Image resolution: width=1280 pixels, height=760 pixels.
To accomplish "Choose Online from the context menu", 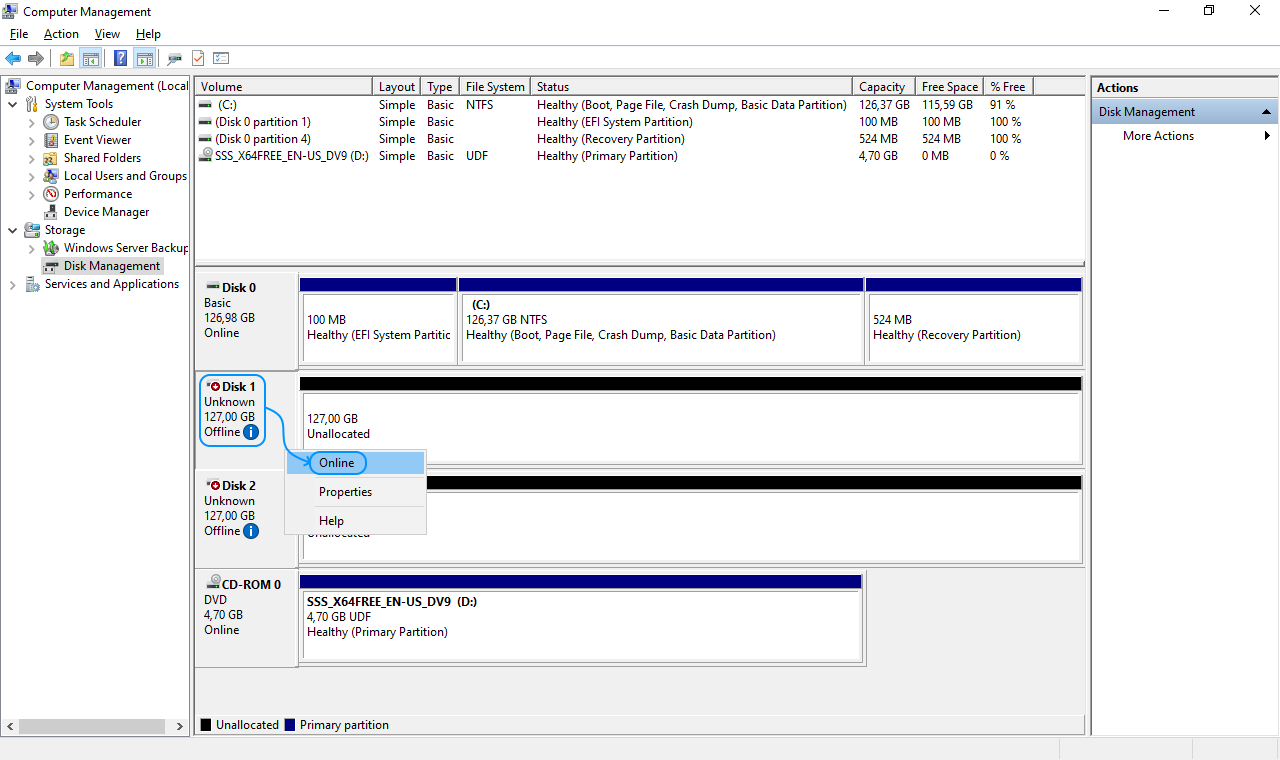I will (355, 463).
